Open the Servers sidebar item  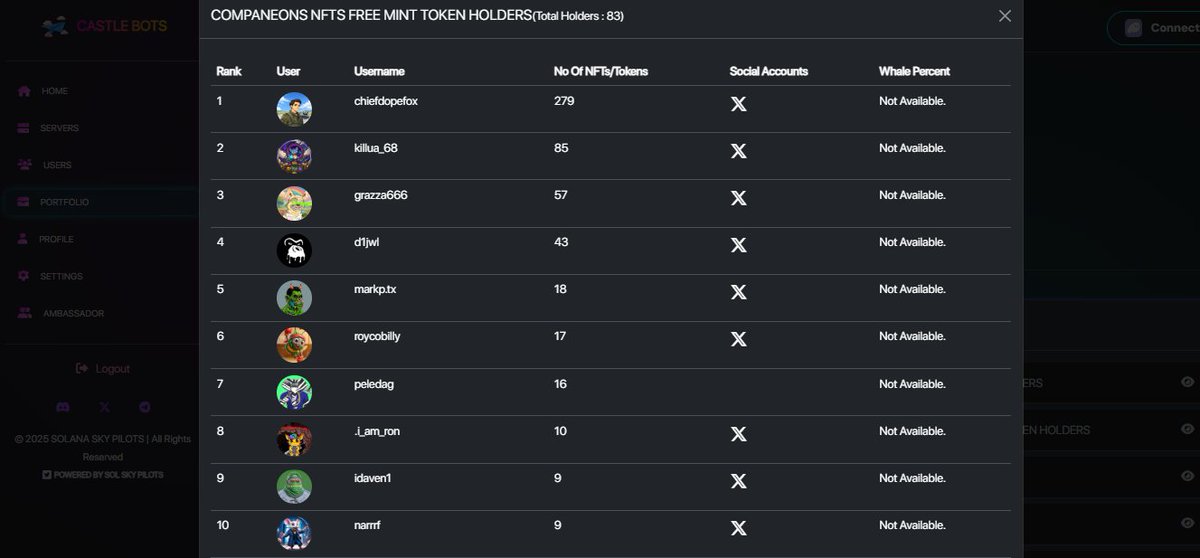[x=59, y=128]
